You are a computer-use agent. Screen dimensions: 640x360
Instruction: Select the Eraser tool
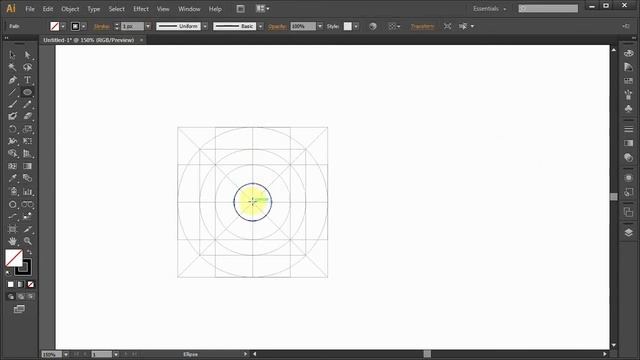click(x=27, y=117)
